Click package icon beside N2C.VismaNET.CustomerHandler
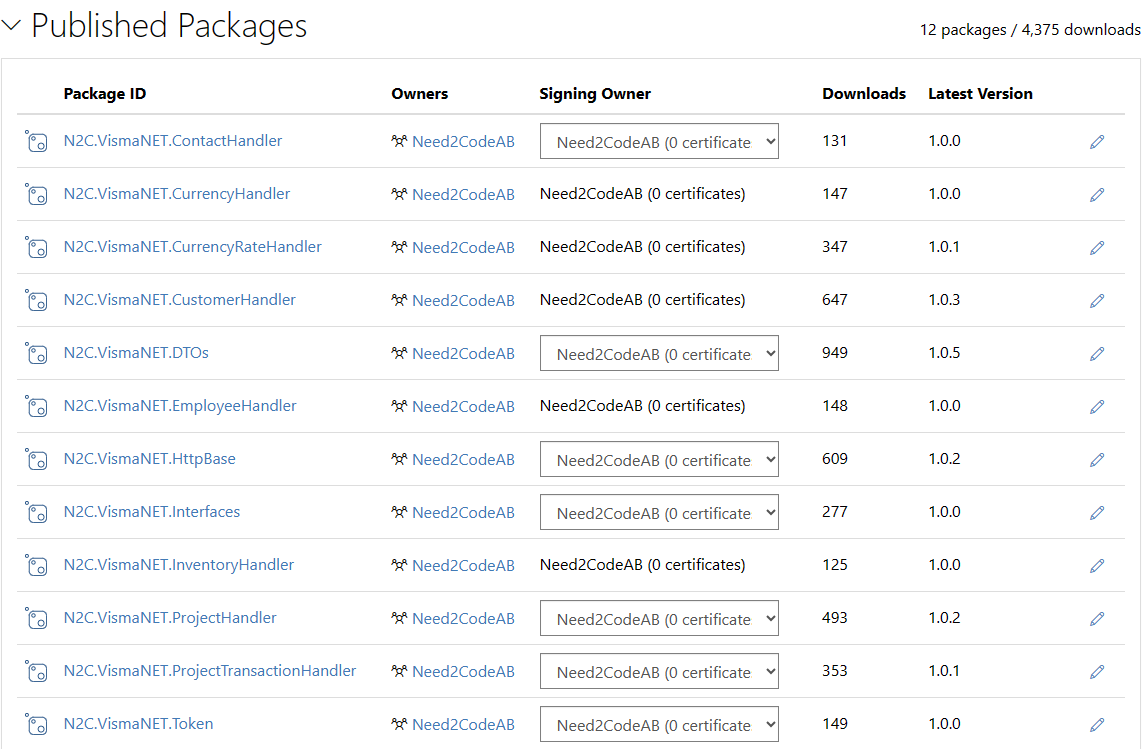1148x749 pixels. pyautogui.click(x=36, y=300)
